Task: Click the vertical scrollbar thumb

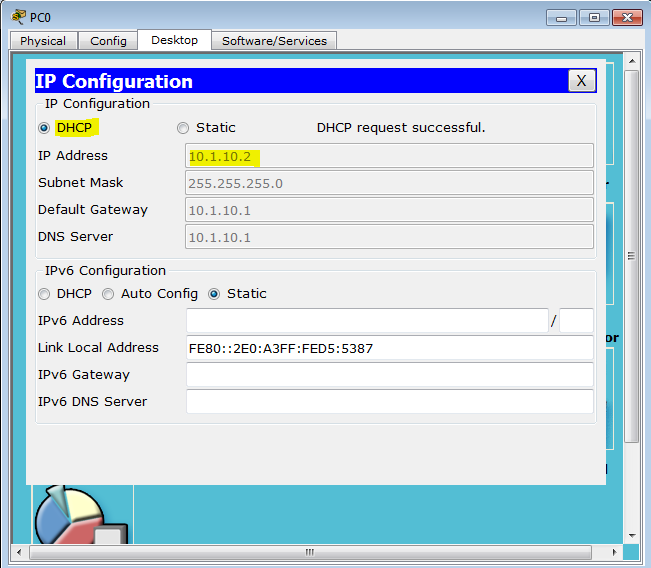Action: pos(632,257)
